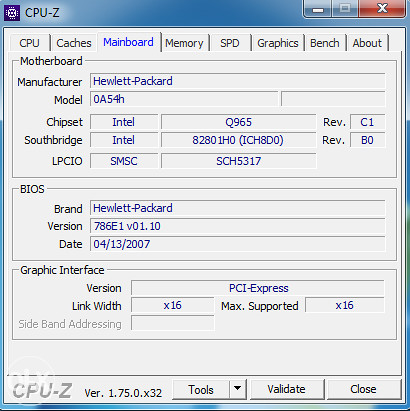Click the Model value 0A54h

(184, 99)
